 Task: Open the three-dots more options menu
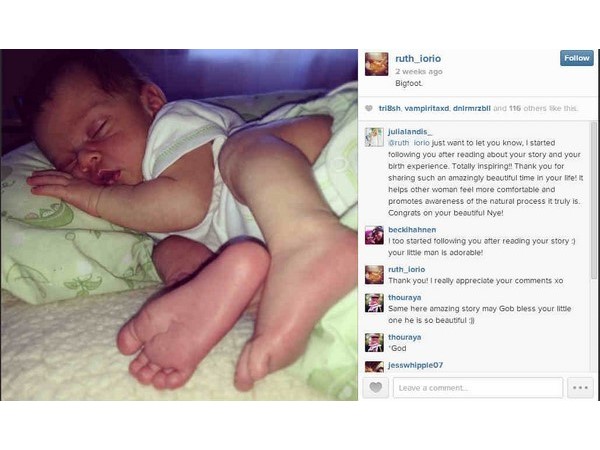(580, 388)
